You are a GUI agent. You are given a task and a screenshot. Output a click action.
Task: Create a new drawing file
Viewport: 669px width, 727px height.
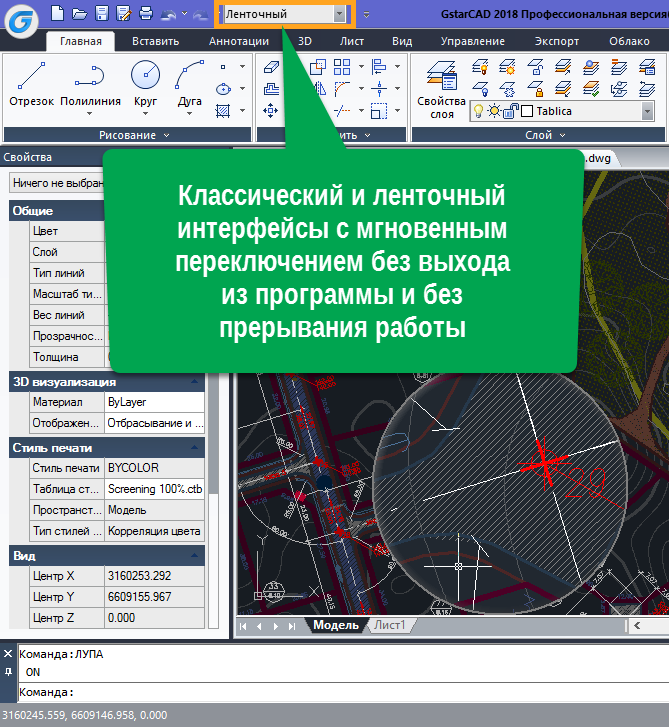[x=57, y=13]
